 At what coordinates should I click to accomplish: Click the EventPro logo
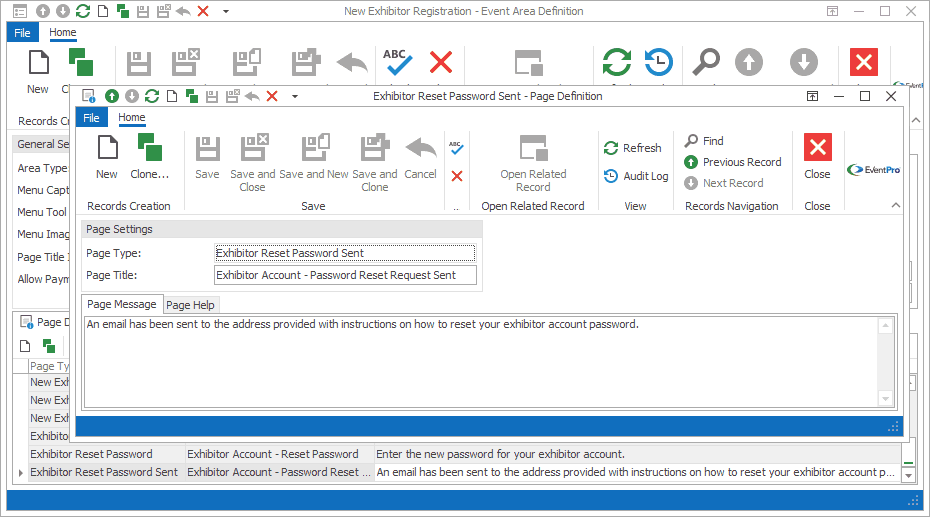[x=874, y=170]
